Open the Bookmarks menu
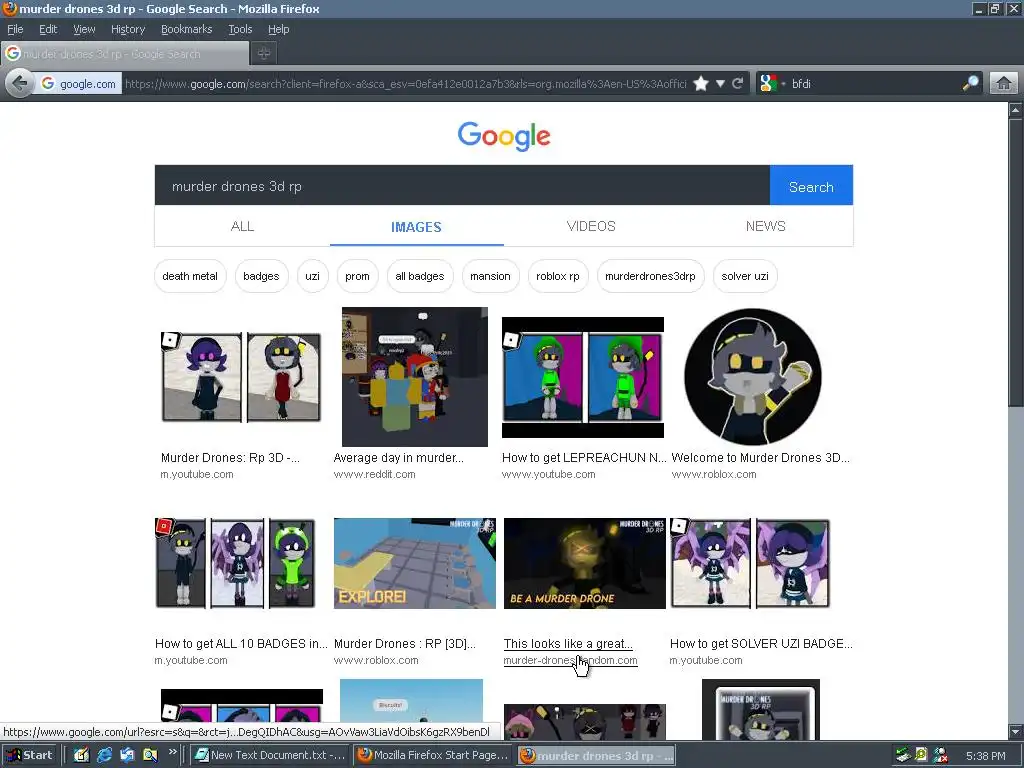The width and height of the screenshot is (1024, 768). coord(187,29)
